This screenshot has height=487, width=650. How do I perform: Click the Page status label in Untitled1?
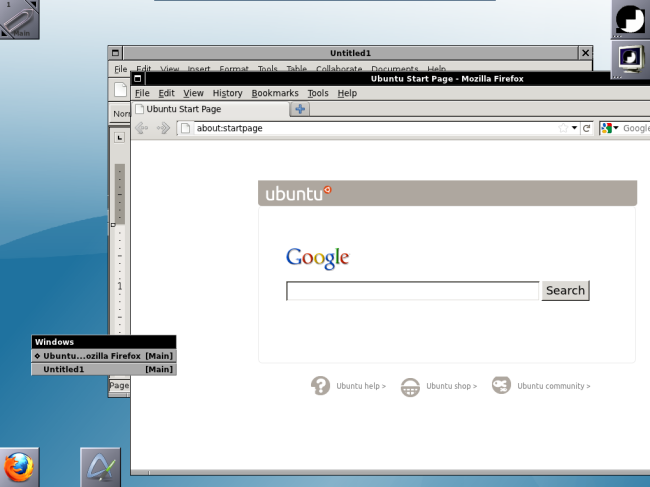click(x=119, y=385)
